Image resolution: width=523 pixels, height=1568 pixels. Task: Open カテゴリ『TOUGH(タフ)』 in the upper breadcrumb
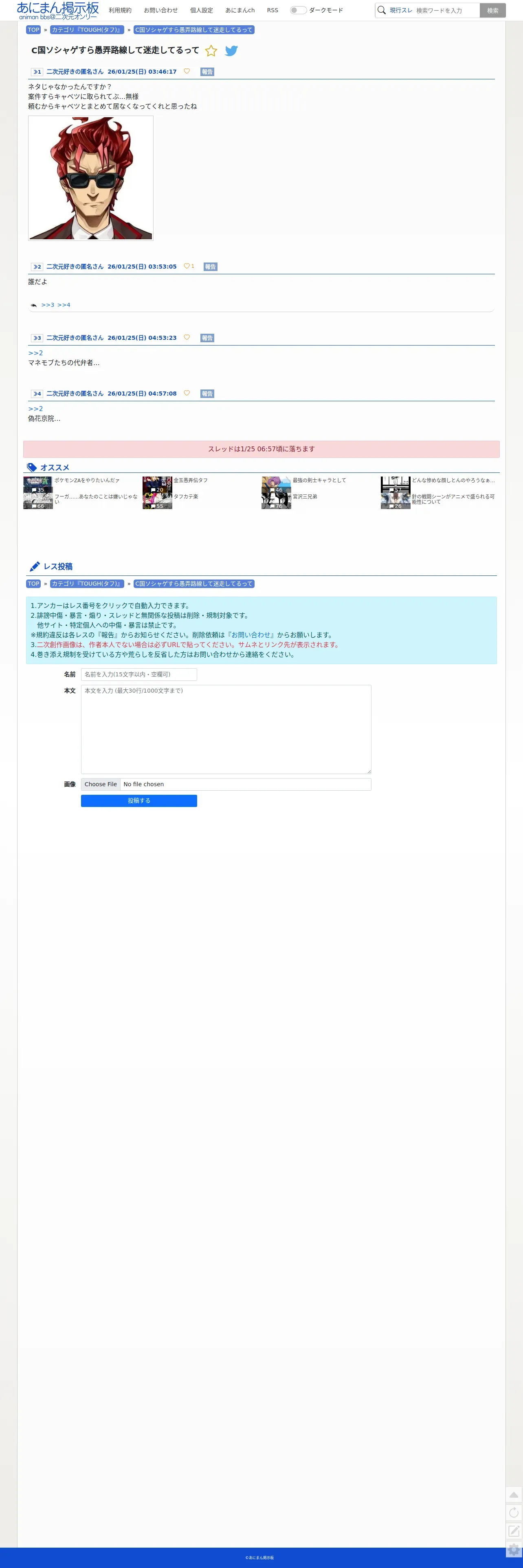[87, 30]
